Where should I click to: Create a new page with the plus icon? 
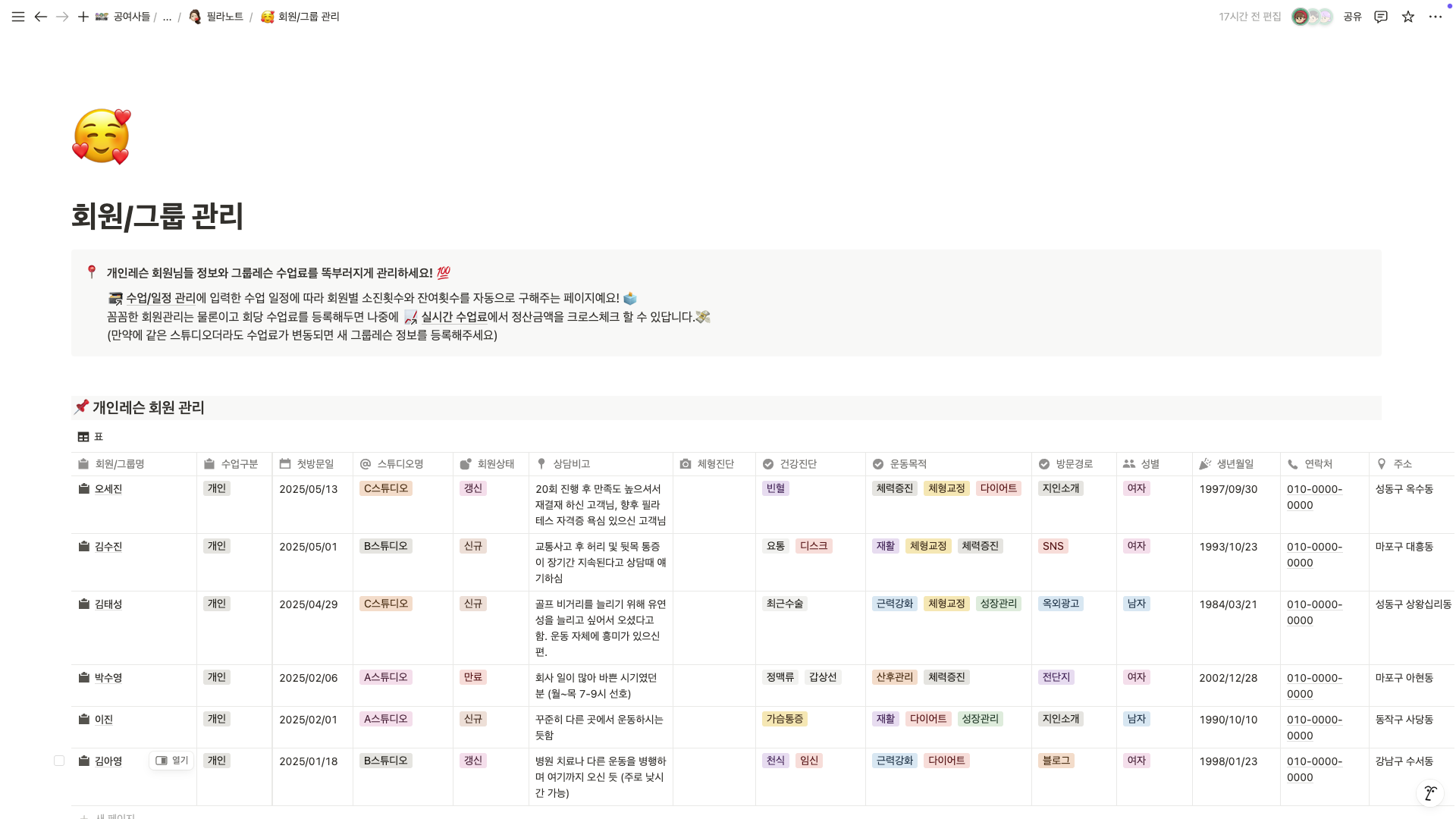click(x=83, y=17)
